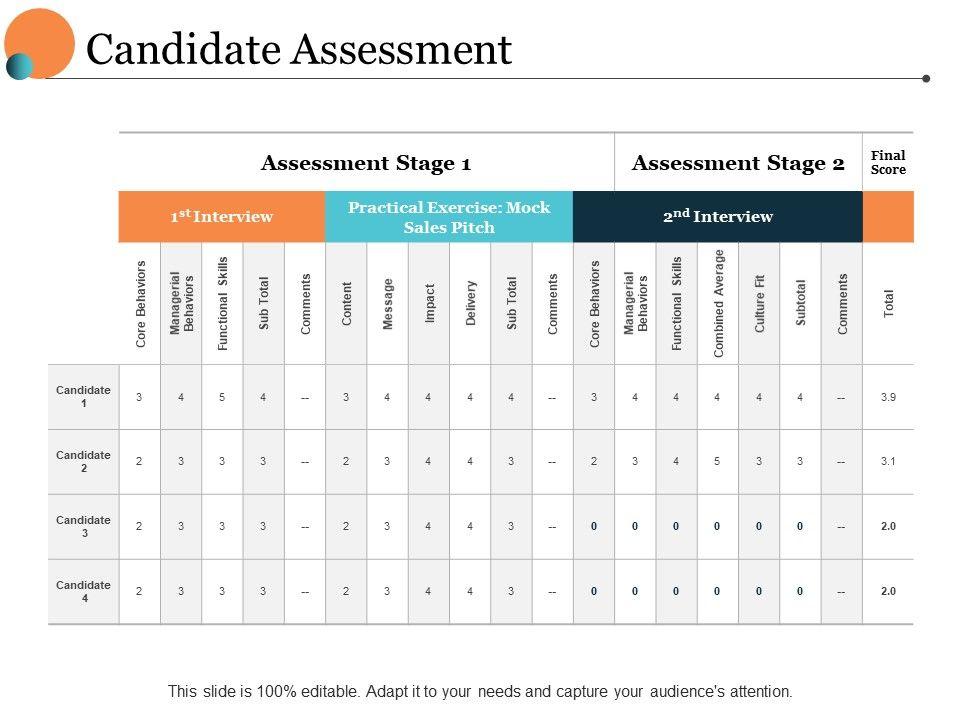The width and height of the screenshot is (960, 720).
Task: Click the Final Score header cell
Action: point(888,162)
